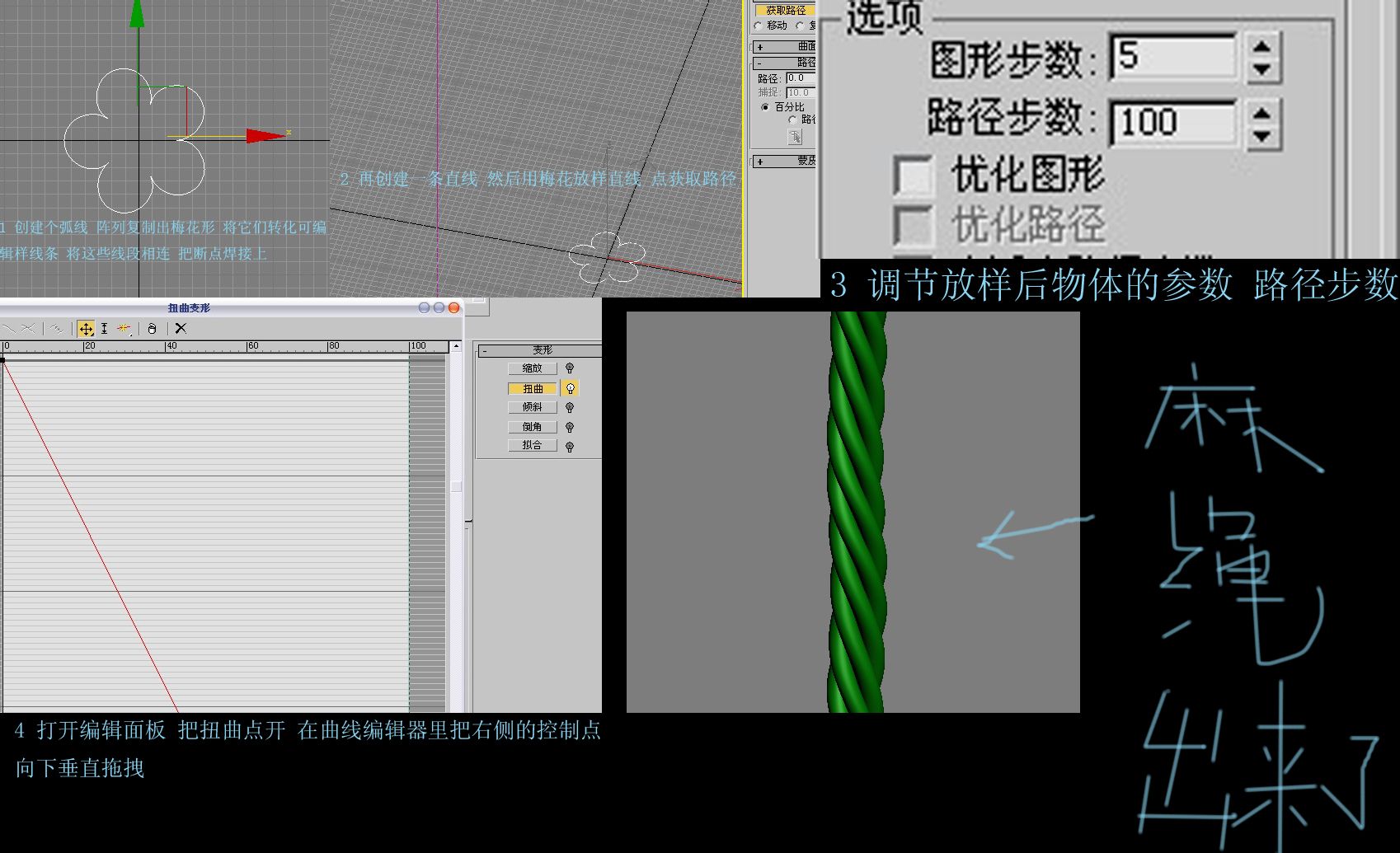Increase 路径步数 with up arrow
The image size is (1400, 853).
pyautogui.click(x=1261, y=113)
